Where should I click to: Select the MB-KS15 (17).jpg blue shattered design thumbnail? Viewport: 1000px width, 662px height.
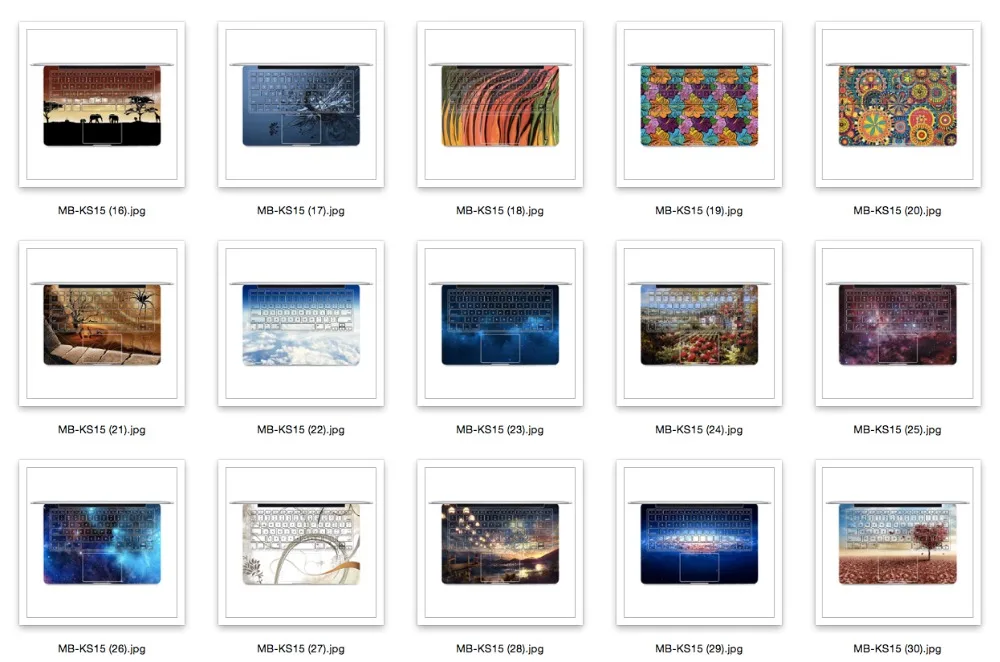pos(301,105)
